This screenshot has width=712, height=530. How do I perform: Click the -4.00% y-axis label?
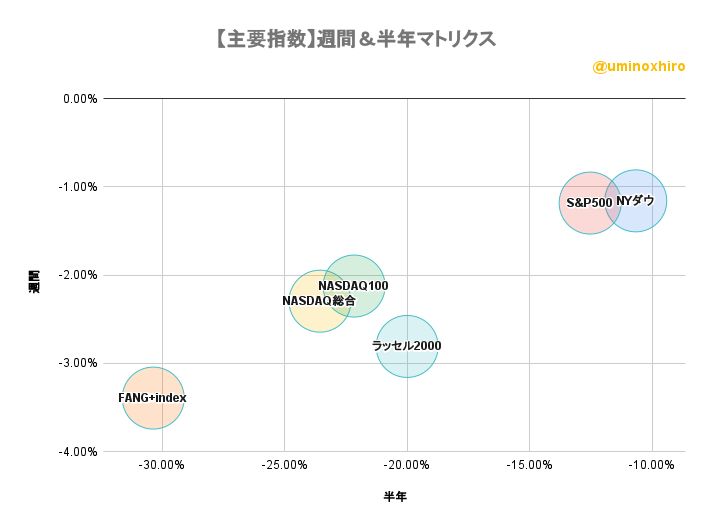78,452
